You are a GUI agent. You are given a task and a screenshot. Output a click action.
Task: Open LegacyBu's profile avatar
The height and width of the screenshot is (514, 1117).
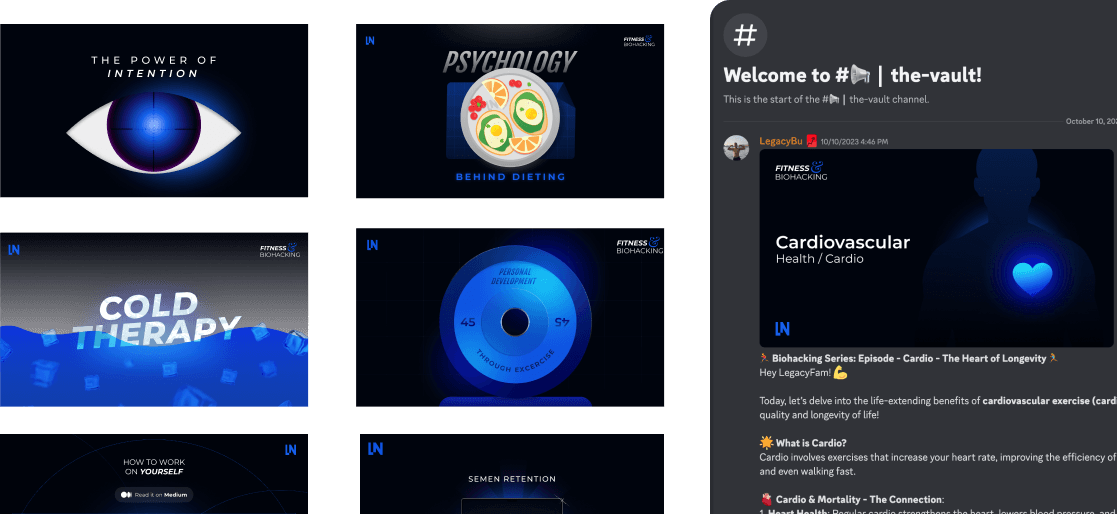(x=737, y=148)
